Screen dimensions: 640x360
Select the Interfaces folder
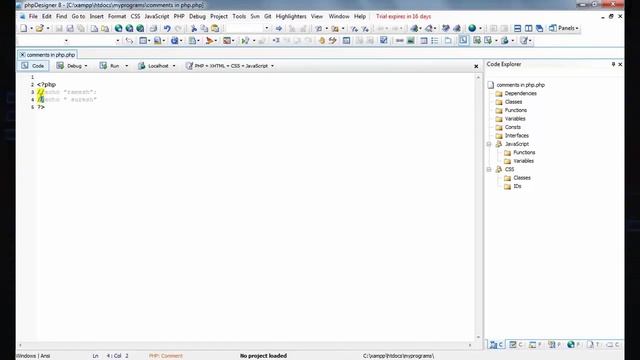pos(517,136)
